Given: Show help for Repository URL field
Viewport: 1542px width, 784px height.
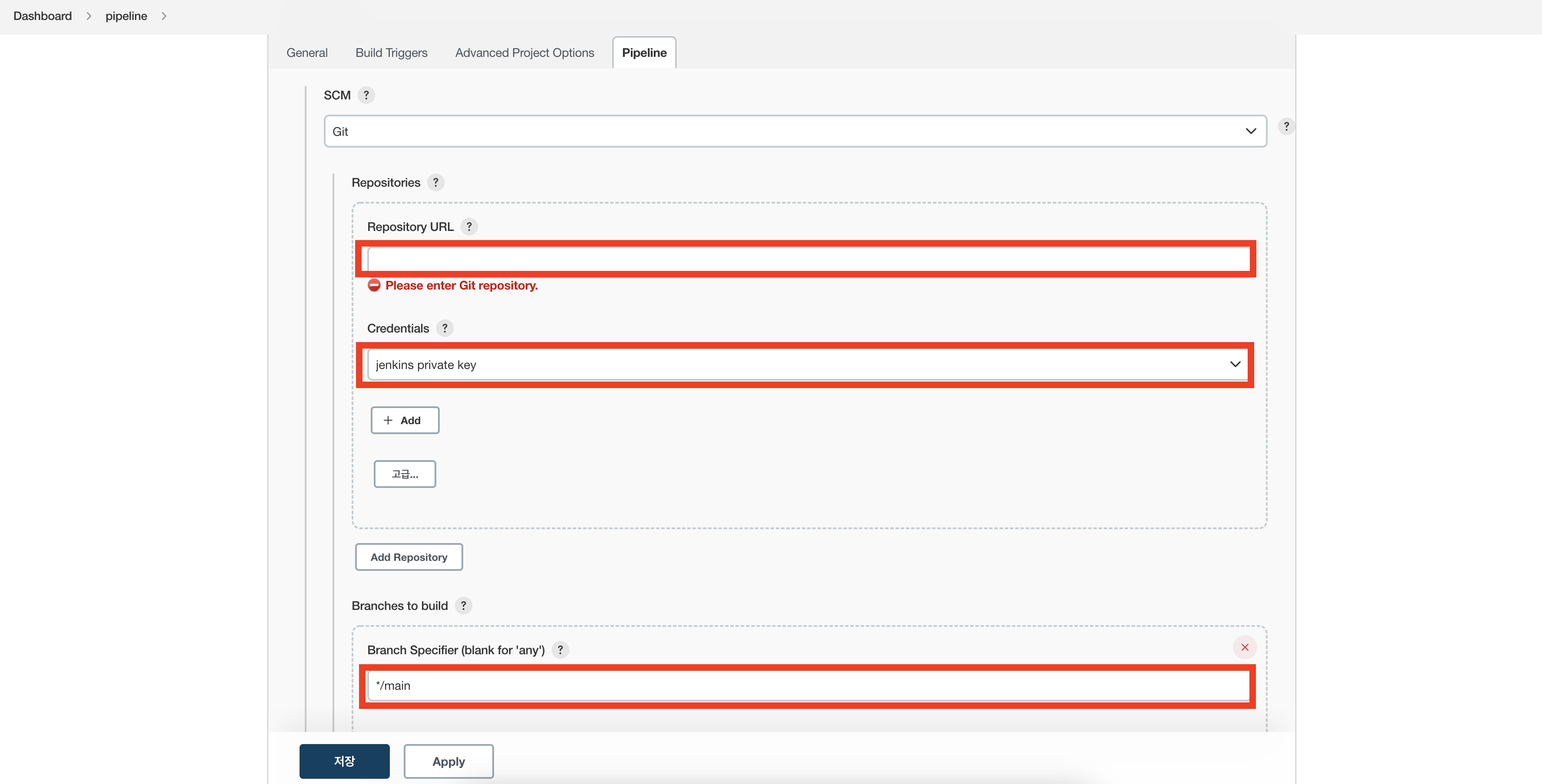Looking at the screenshot, I should 469,227.
